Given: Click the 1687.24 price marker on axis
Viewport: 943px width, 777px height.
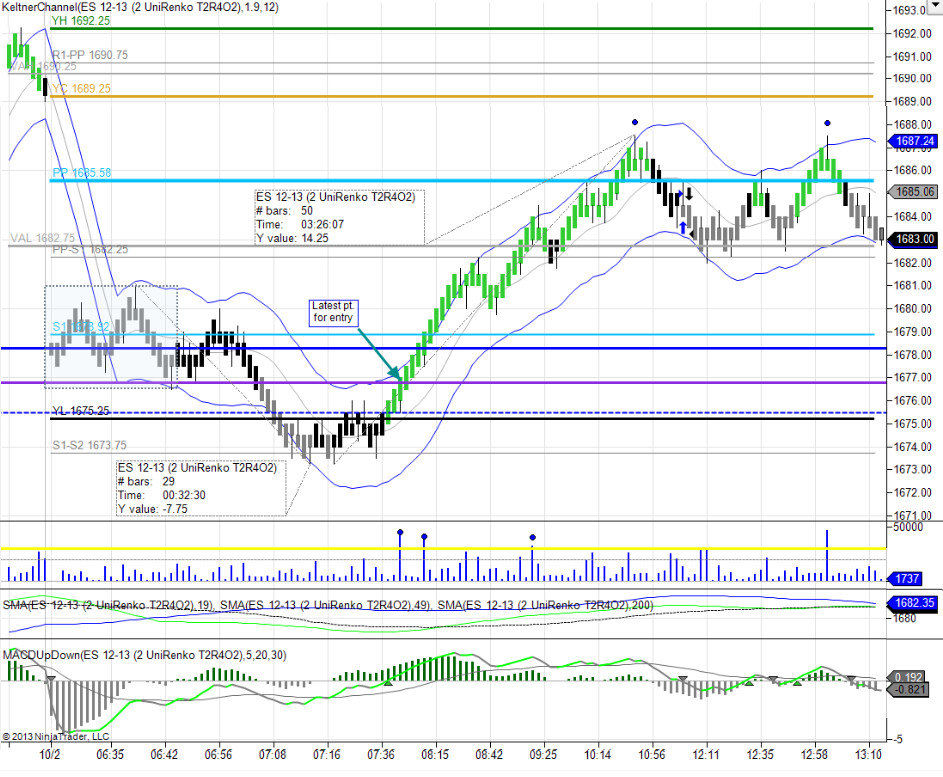Looking at the screenshot, I should point(913,141).
